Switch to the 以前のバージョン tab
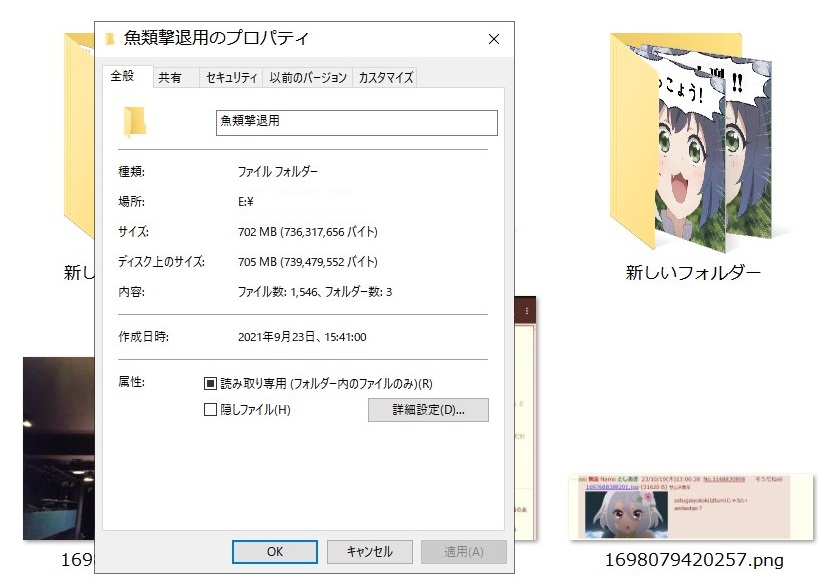 coord(308,78)
